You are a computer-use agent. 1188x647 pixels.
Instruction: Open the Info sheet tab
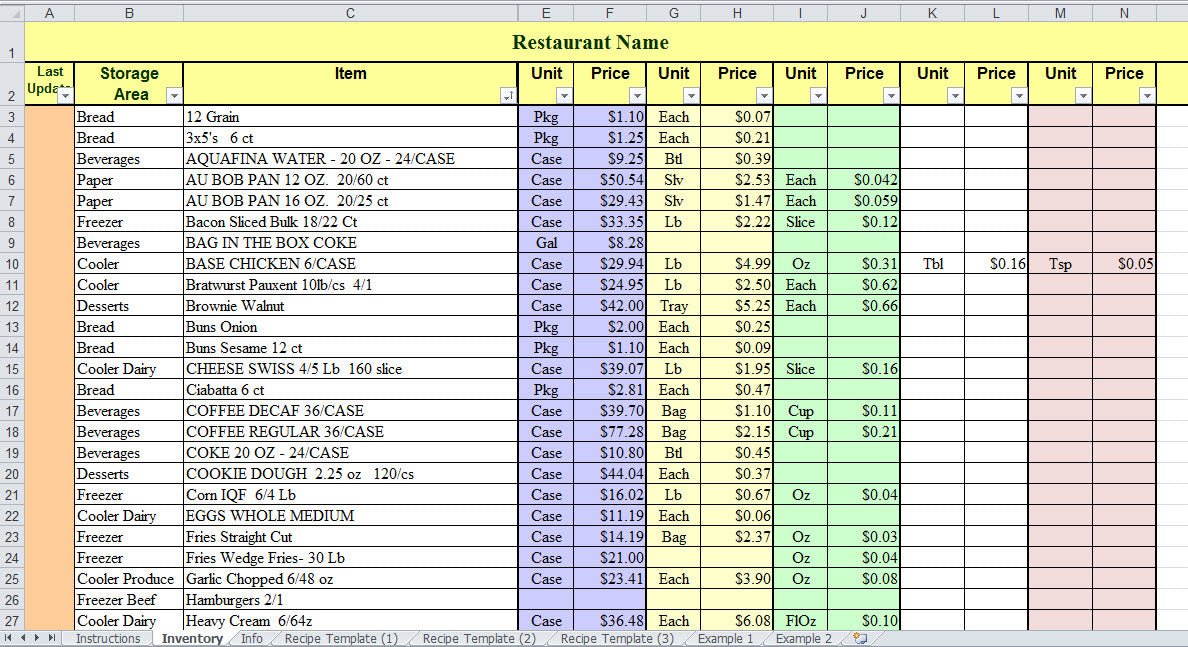pyautogui.click(x=252, y=639)
